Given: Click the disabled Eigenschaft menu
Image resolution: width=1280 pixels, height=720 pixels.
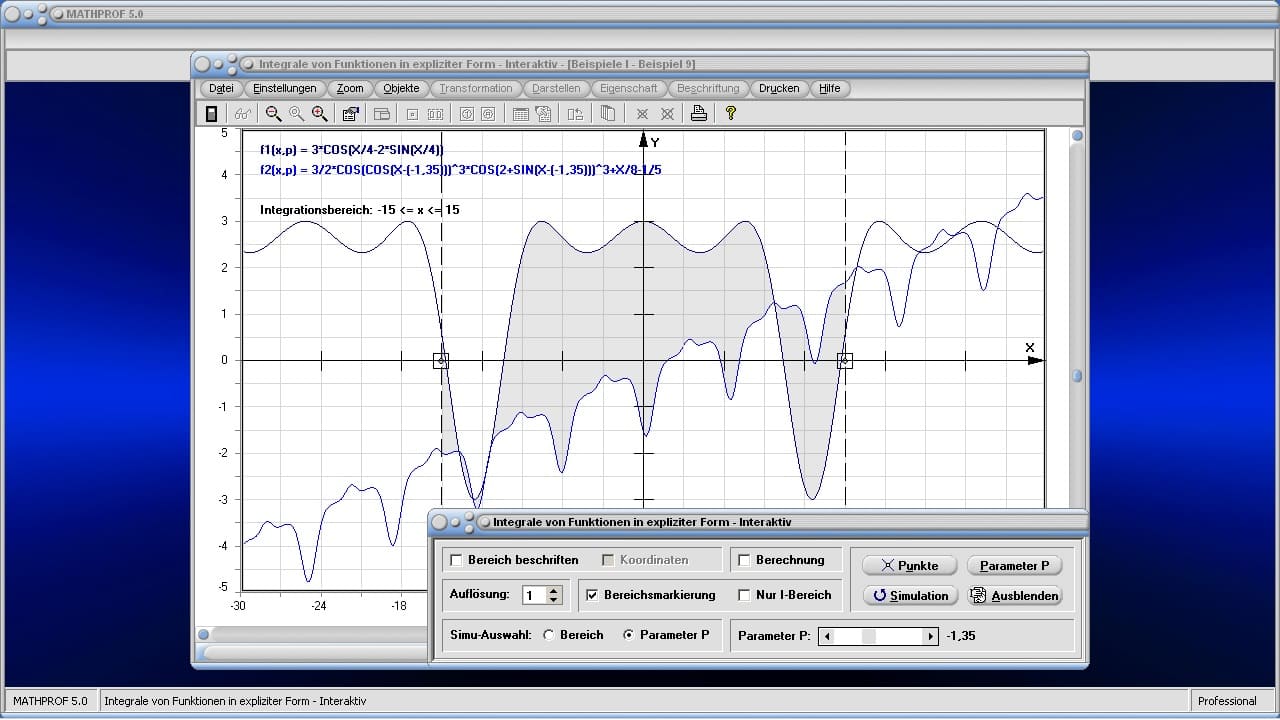Looking at the screenshot, I should (629, 88).
